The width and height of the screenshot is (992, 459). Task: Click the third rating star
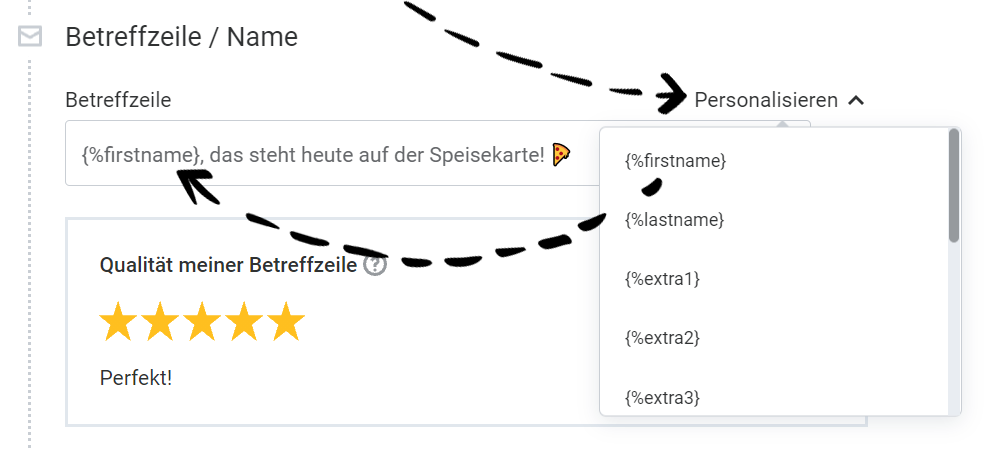202,322
